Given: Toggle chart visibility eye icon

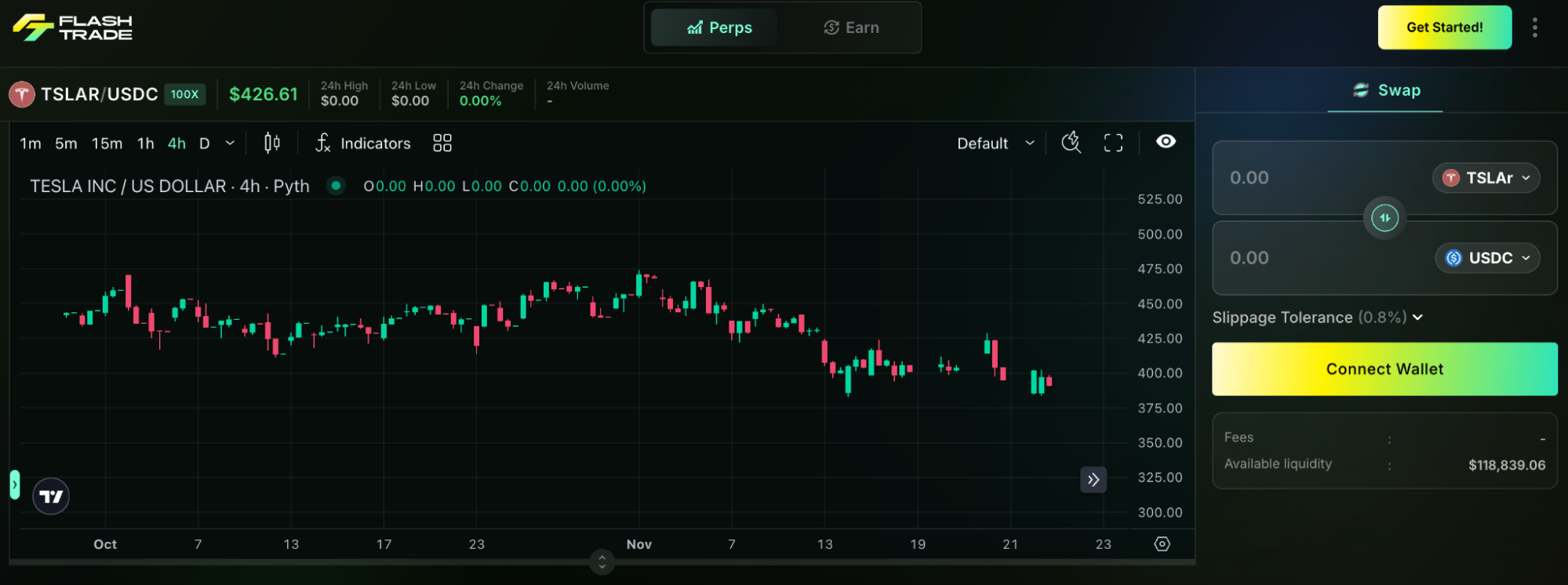Looking at the screenshot, I should [1166, 141].
